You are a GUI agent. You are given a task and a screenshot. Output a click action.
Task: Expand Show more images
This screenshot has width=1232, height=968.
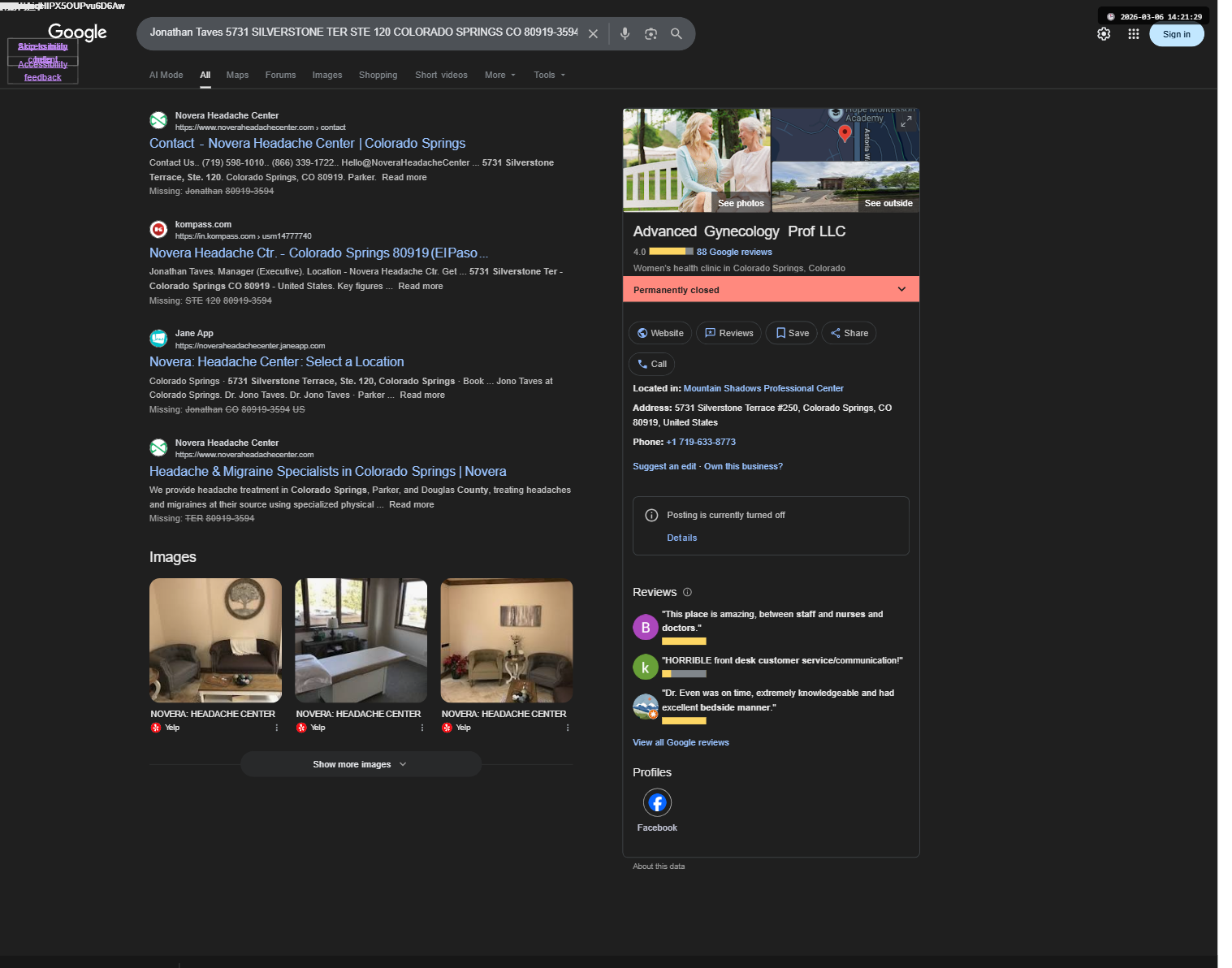[x=361, y=764]
